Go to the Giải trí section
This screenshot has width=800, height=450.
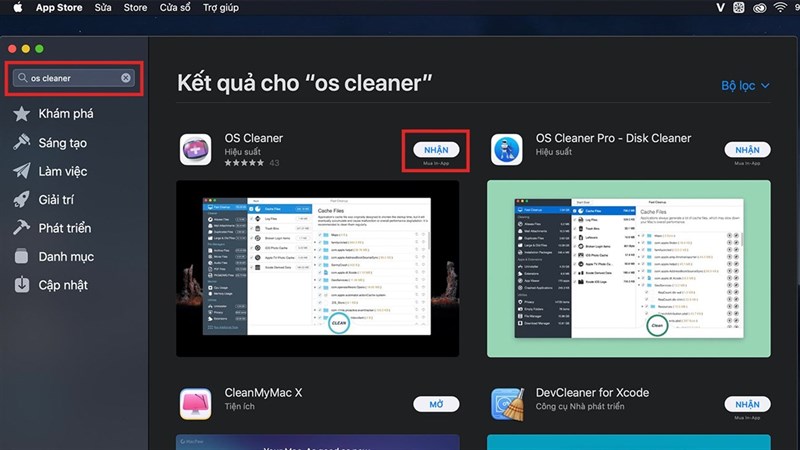[x=56, y=199]
